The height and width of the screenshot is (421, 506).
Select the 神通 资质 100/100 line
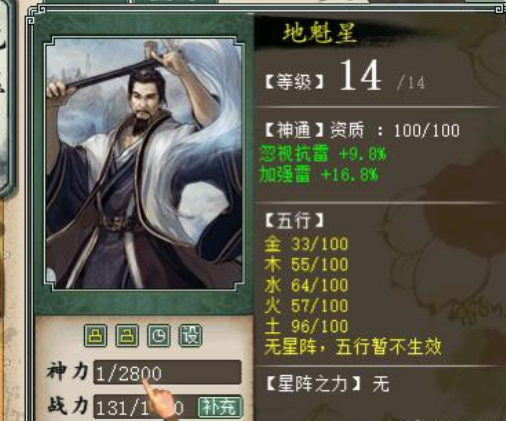pyautogui.click(x=362, y=130)
